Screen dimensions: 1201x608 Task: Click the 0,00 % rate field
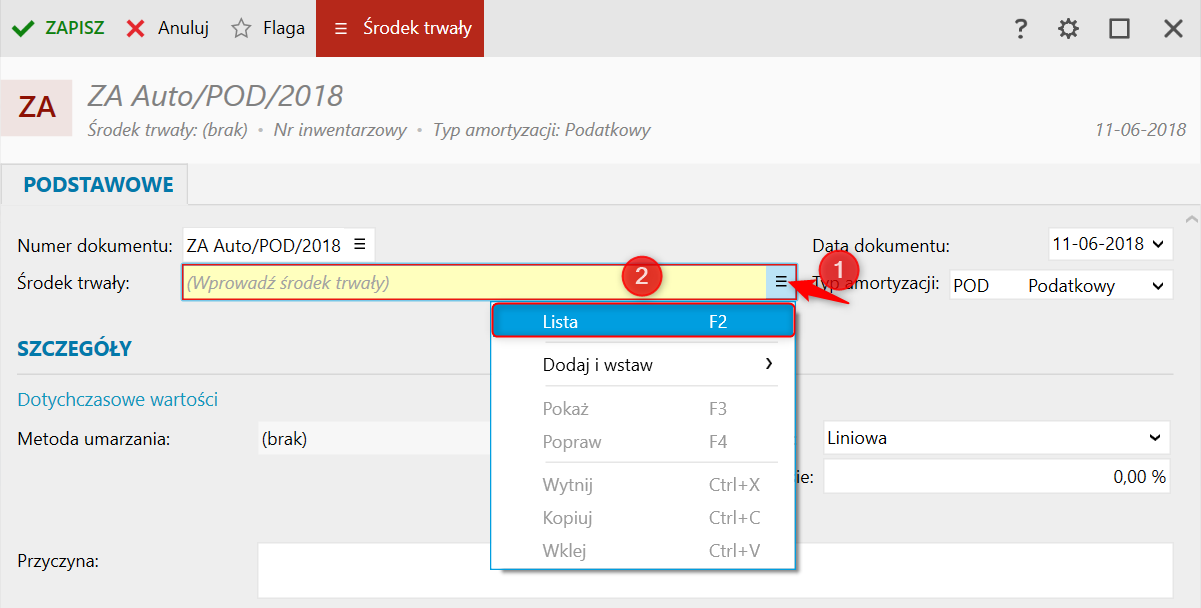[x=996, y=477]
